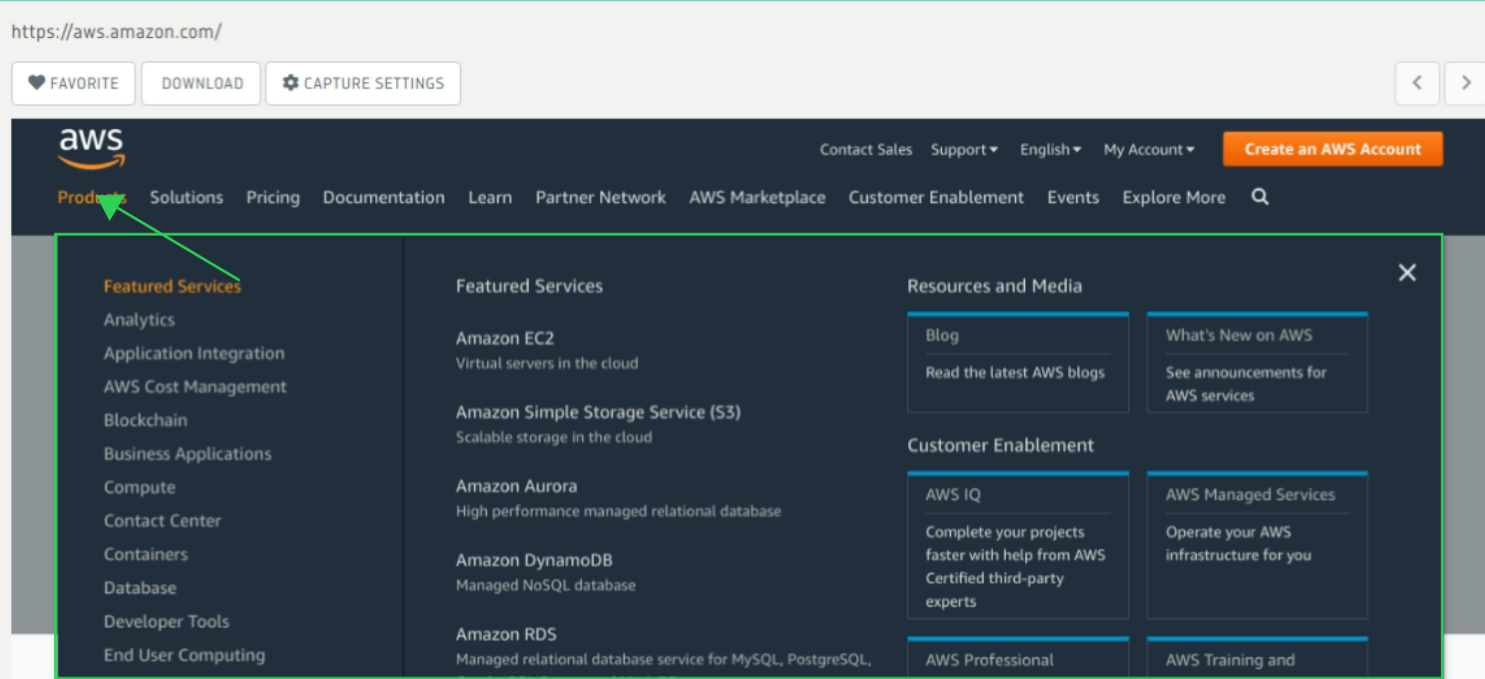Click Contact Sales link

pyautogui.click(x=866, y=149)
